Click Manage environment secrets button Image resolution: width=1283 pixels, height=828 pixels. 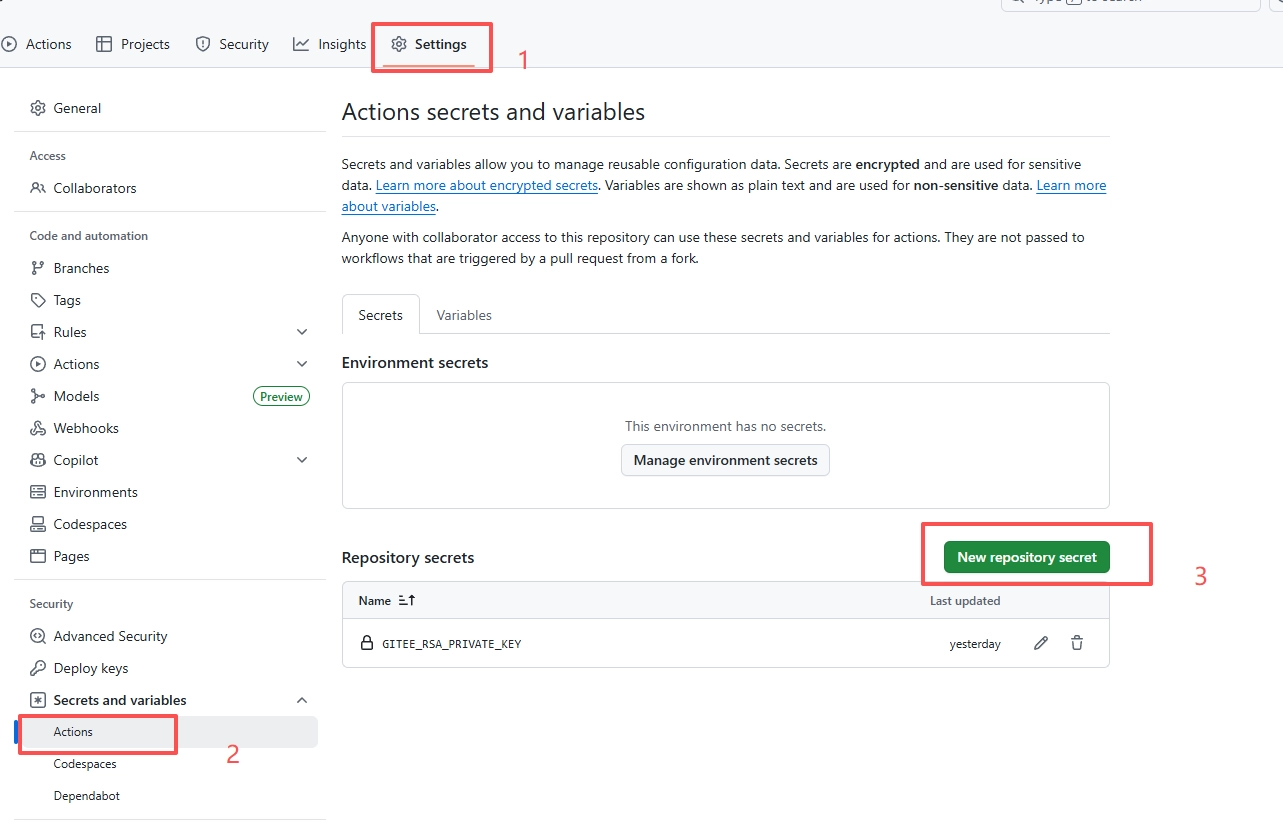725,460
